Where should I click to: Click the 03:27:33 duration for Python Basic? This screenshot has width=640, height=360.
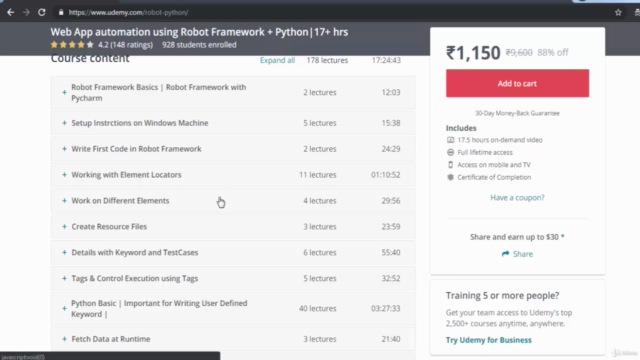[x=386, y=309]
